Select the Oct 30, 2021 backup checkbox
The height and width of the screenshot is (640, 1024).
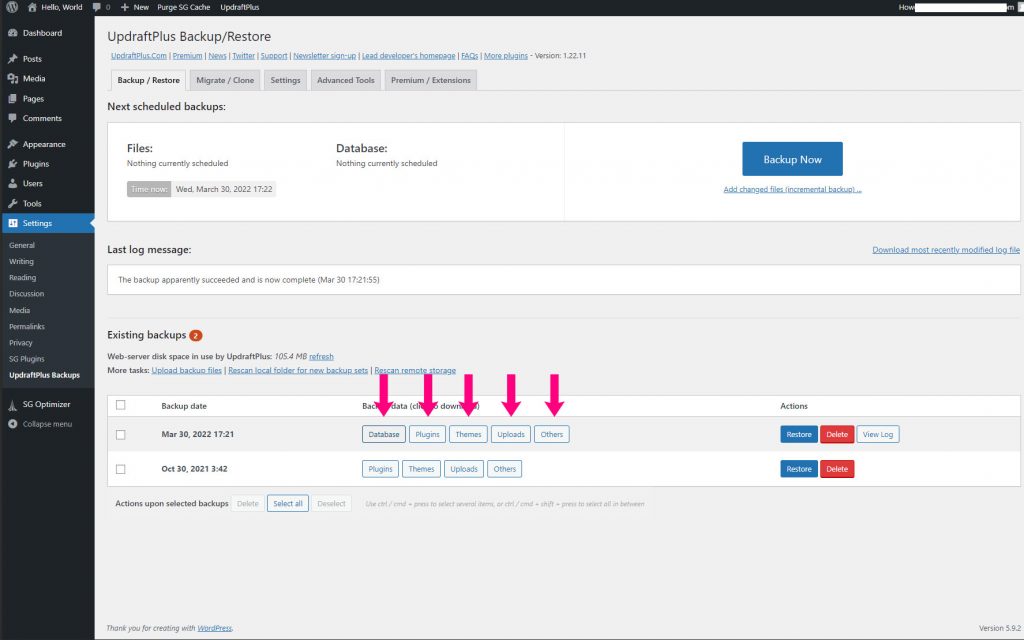[x=120, y=469]
